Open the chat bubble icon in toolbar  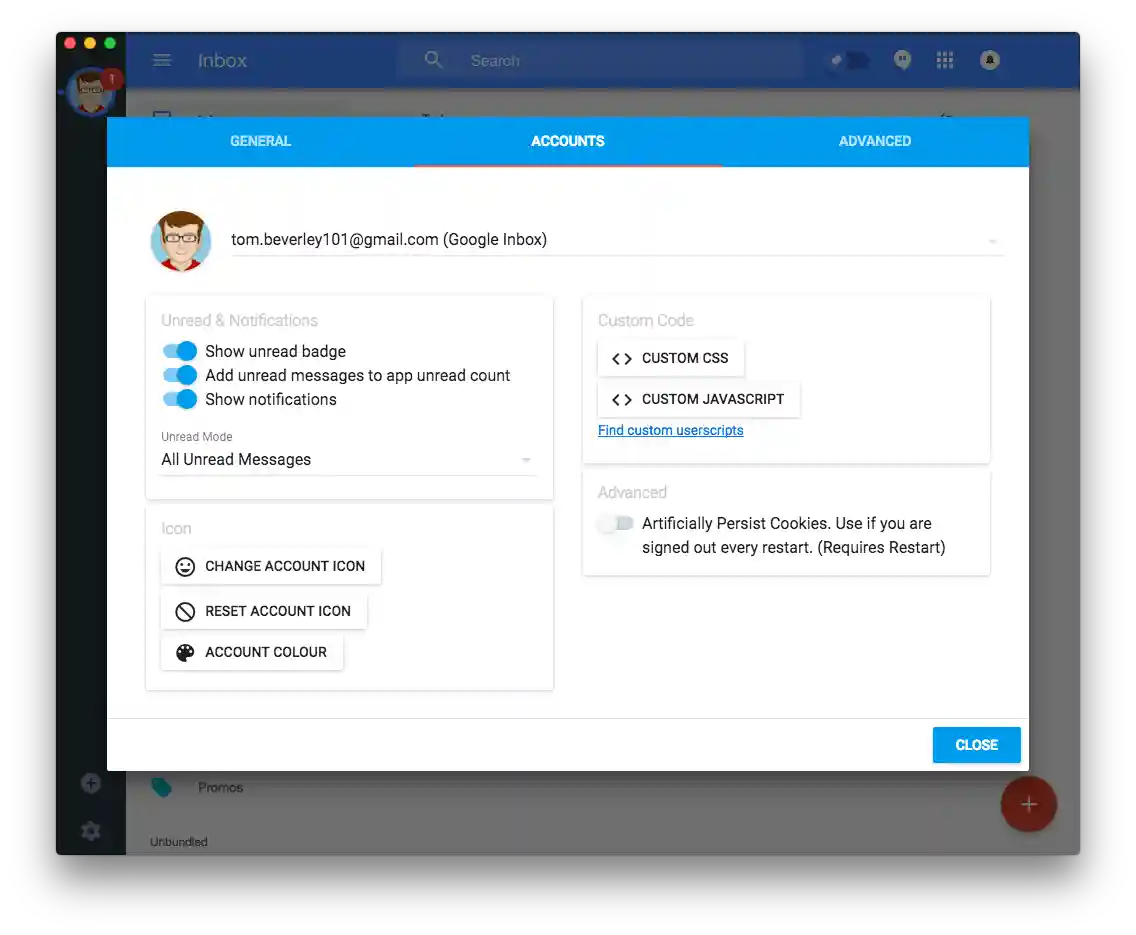point(902,60)
